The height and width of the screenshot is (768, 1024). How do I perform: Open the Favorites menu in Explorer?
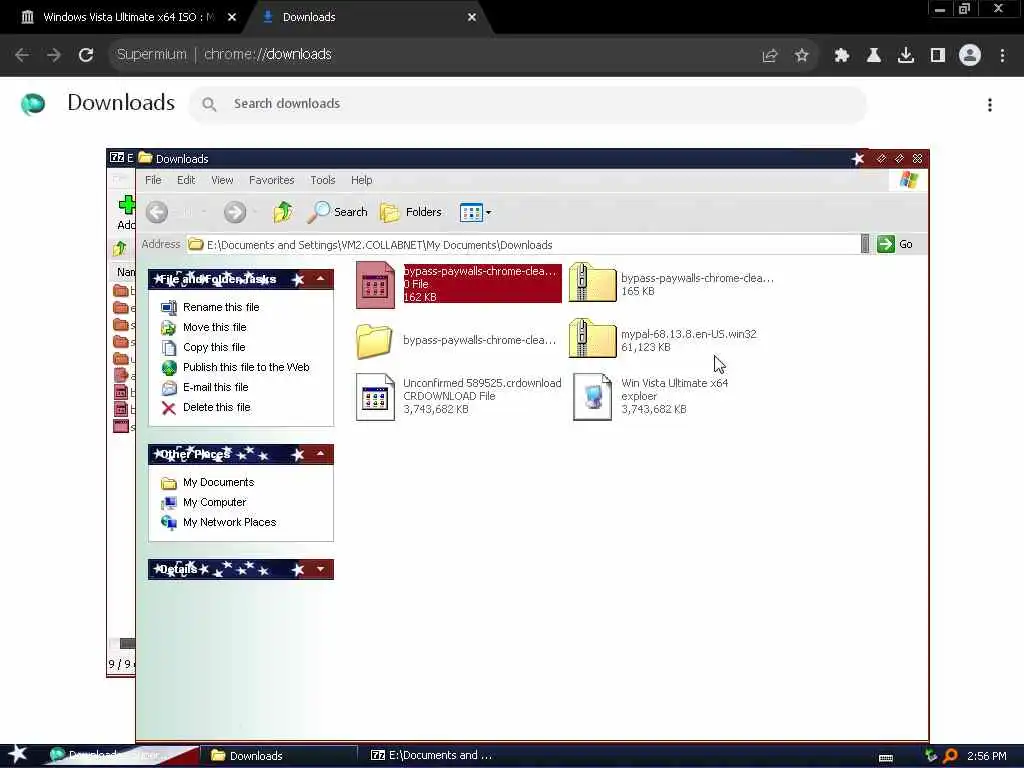(272, 180)
